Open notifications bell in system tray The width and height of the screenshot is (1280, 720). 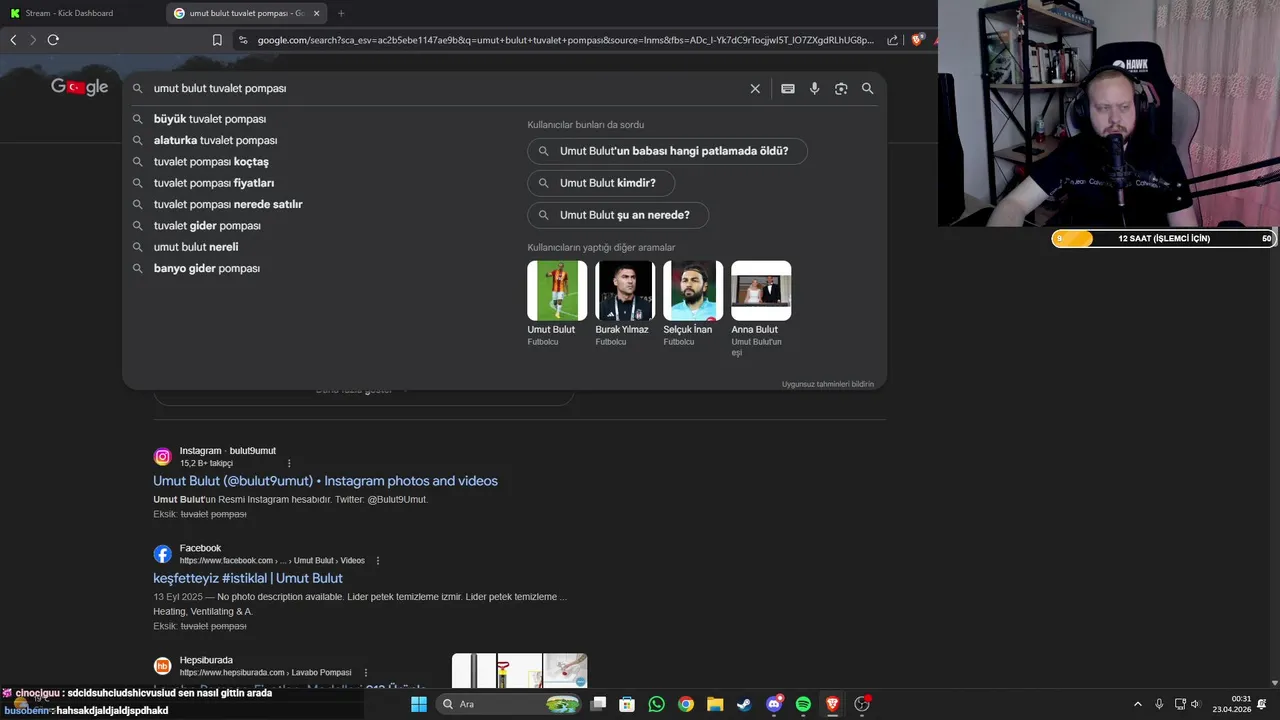(x=1263, y=704)
